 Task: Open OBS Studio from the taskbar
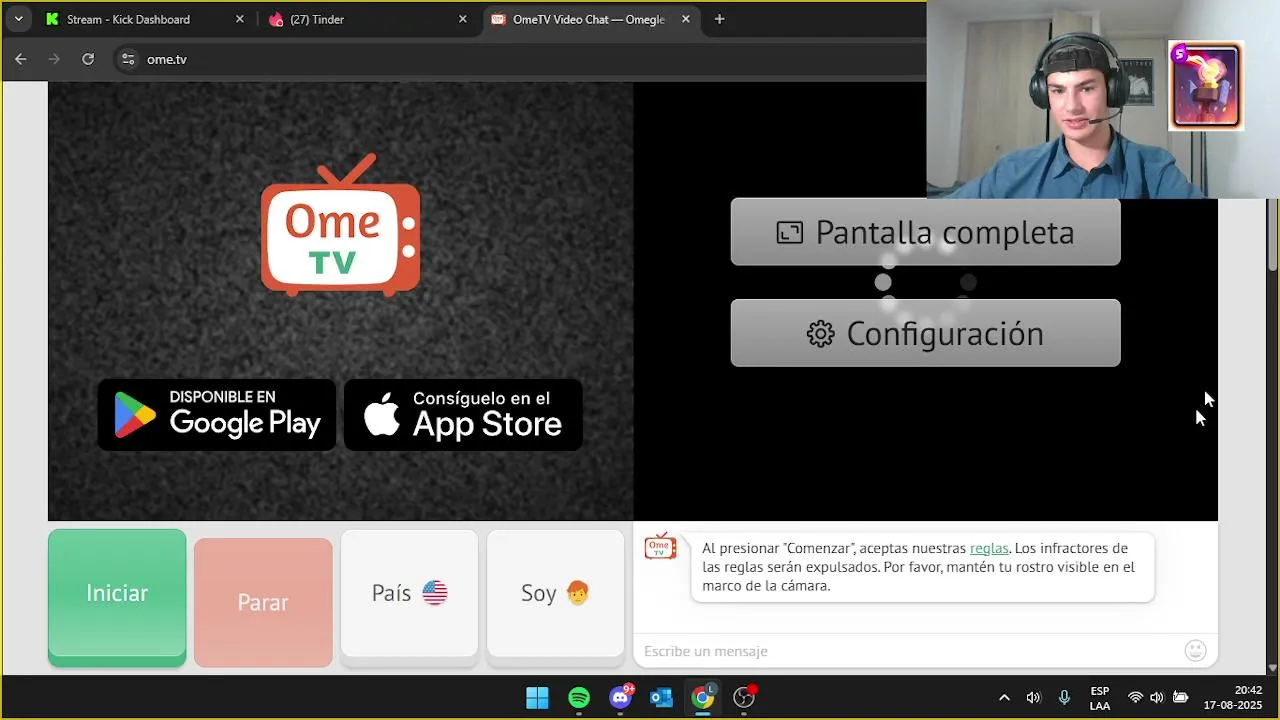pyautogui.click(x=744, y=698)
